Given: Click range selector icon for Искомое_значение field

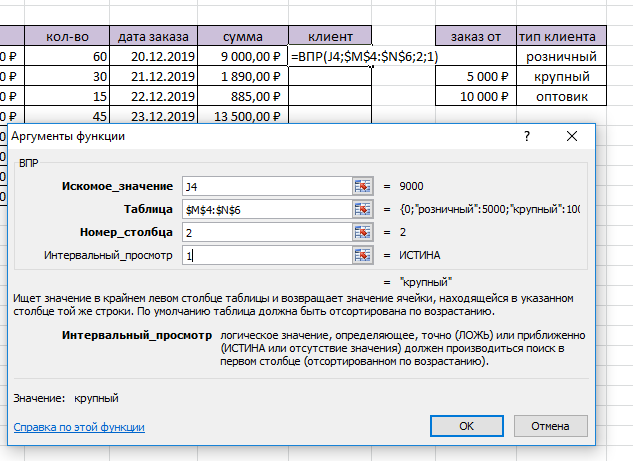Looking at the screenshot, I should click(x=363, y=186).
